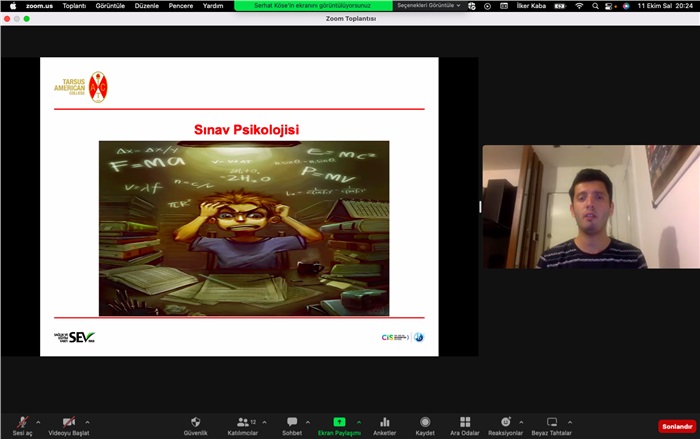Open the Sohbet chat panel
Screen dimensions: 700x439
tap(292, 426)
